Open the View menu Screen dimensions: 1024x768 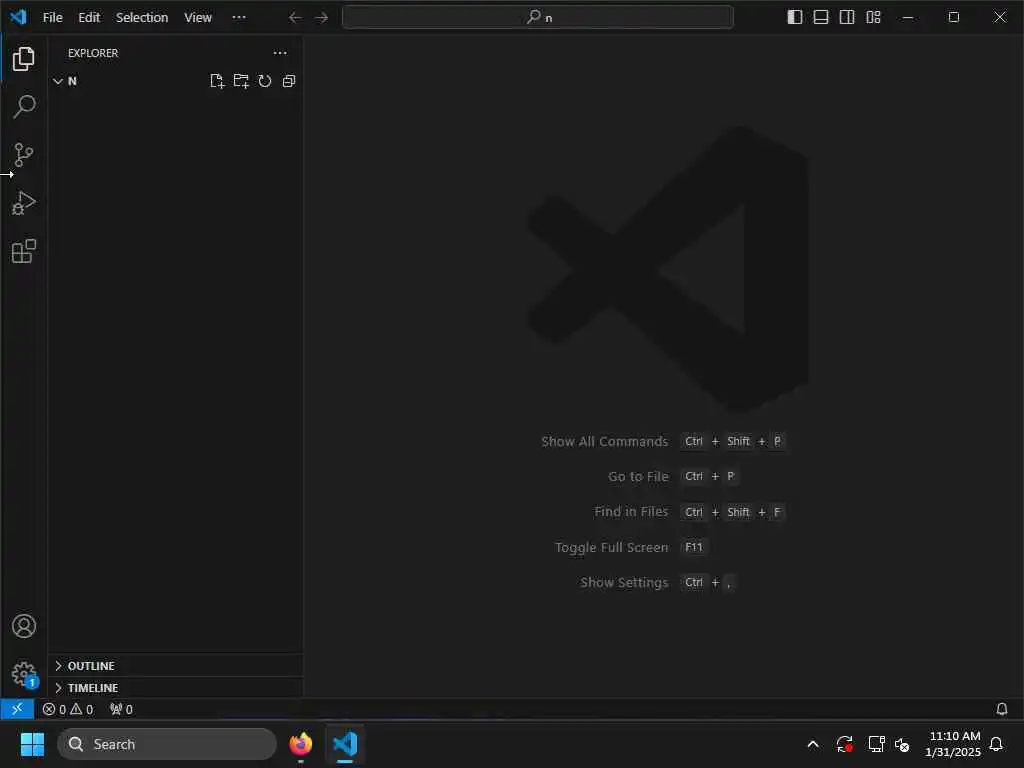pyautogui.click(x=198, y=18)
